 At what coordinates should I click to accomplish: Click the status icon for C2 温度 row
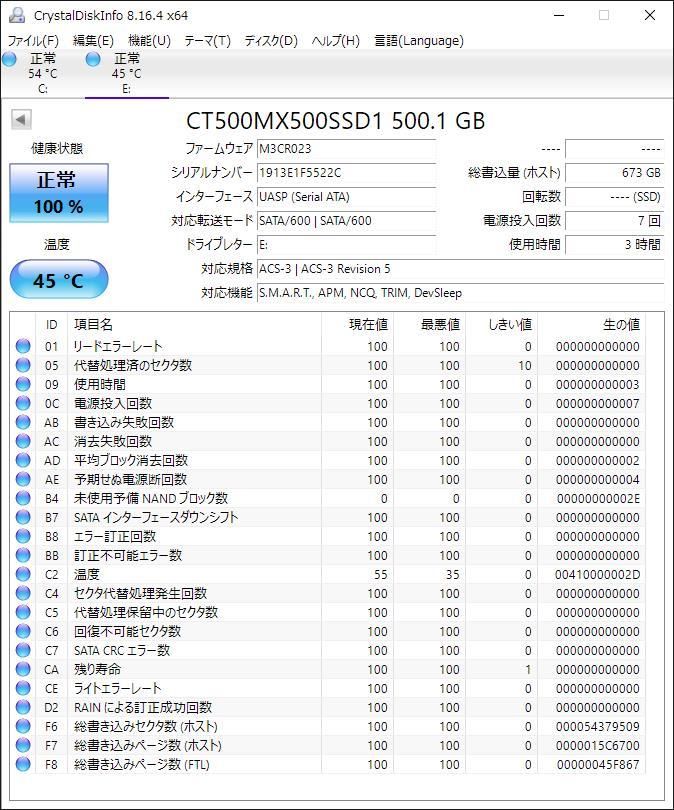coord(23,574)
